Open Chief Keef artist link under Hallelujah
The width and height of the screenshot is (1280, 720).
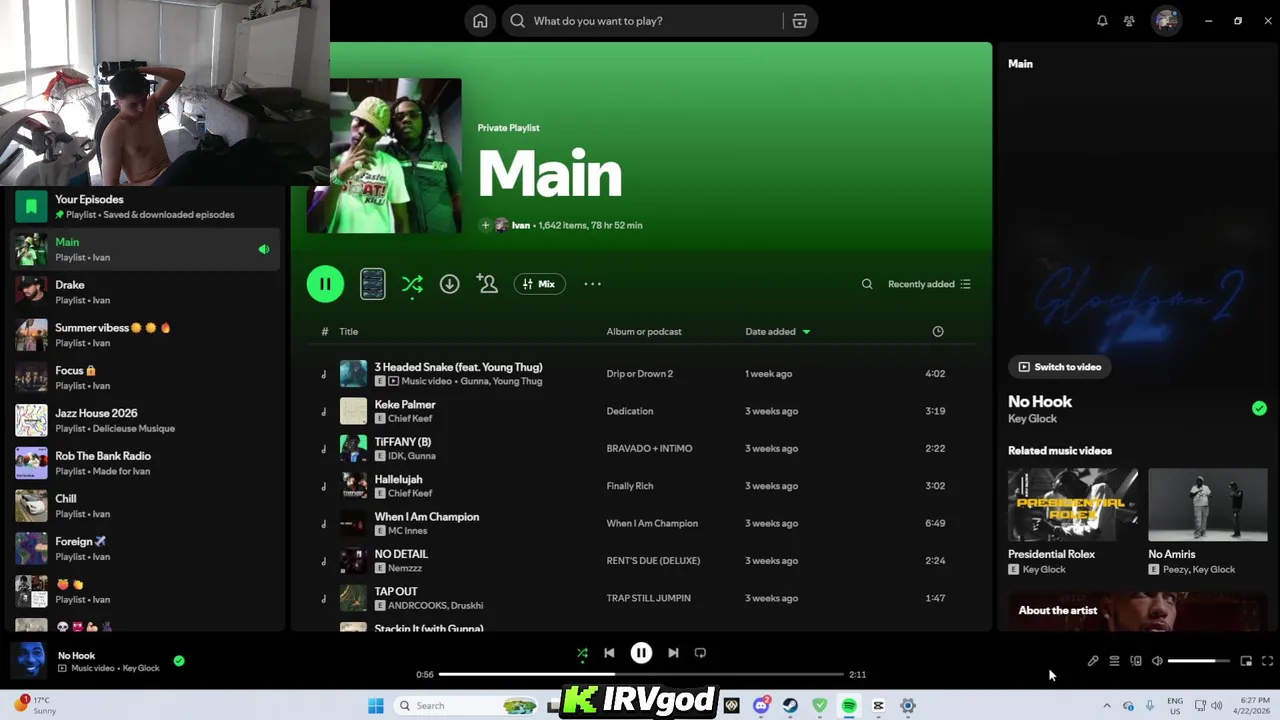410,494
